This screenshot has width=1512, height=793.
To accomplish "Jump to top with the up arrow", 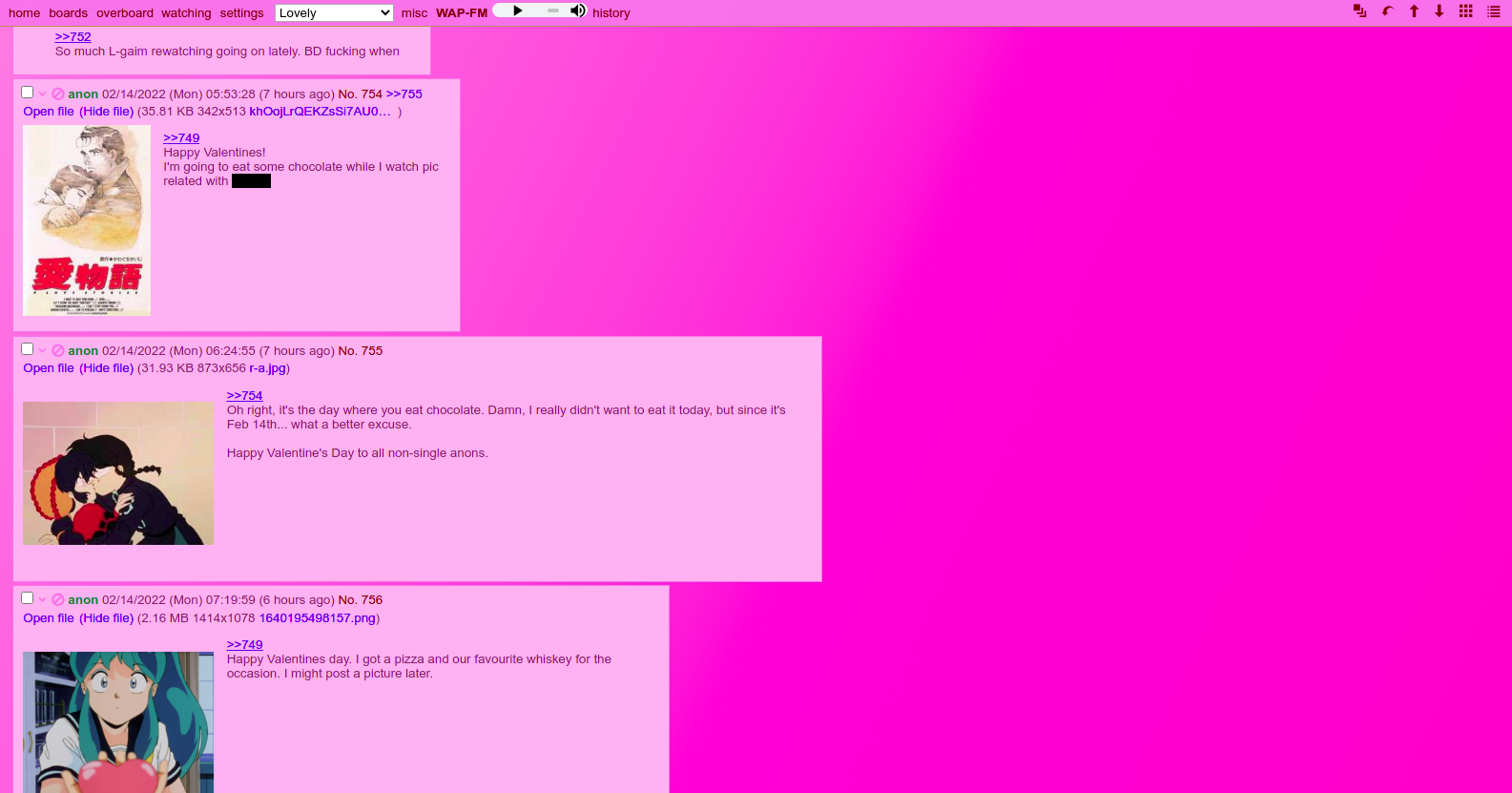I will pos(1414,11).
